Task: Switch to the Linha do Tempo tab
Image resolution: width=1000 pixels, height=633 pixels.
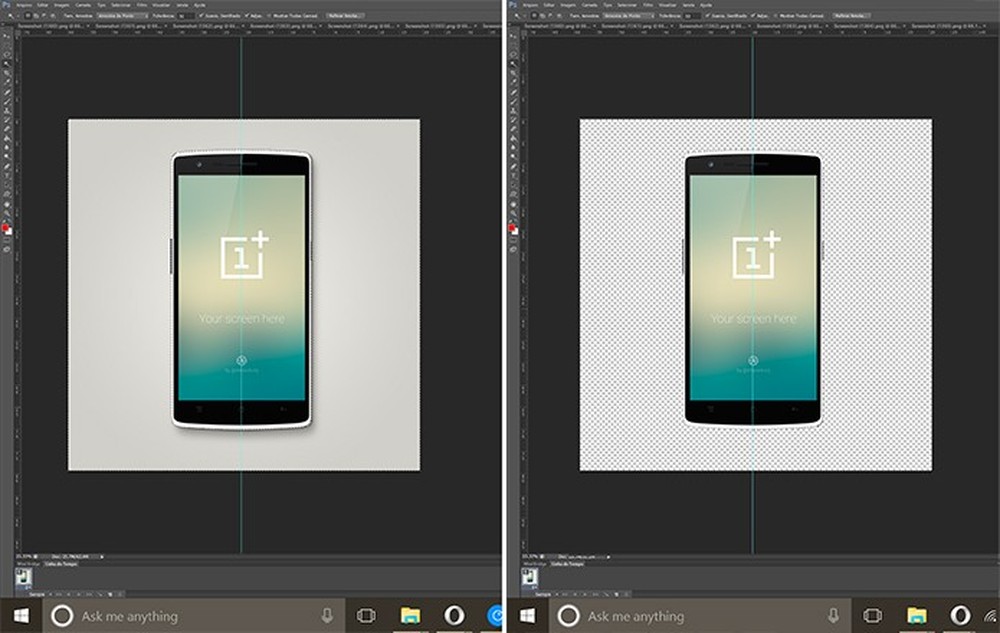Action: (58, 564)
